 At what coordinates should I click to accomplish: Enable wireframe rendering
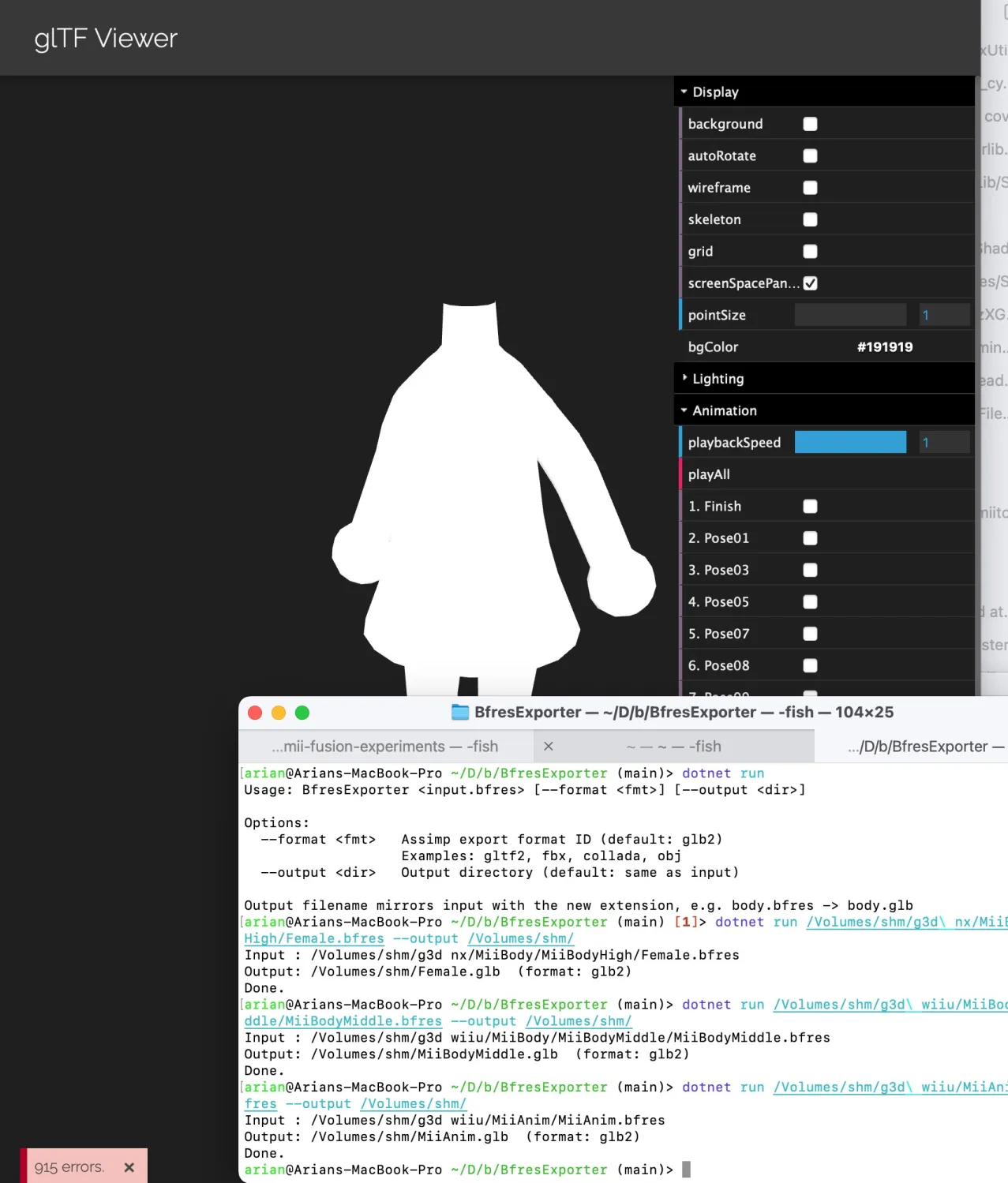click(x=810, y=187)
